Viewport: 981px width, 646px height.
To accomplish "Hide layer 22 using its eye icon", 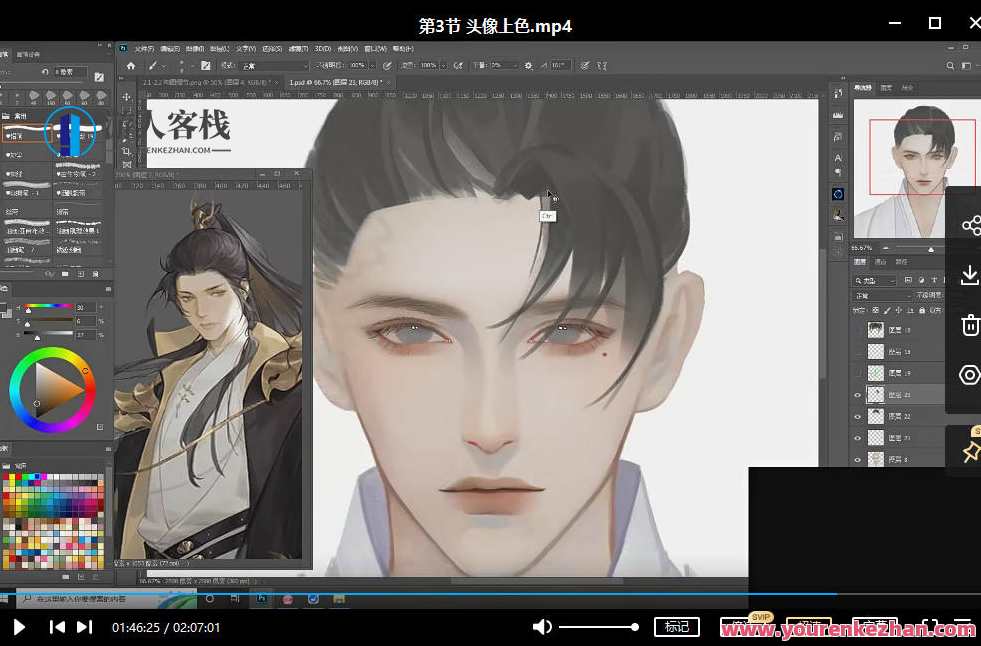I will click(x=857, y=416).
